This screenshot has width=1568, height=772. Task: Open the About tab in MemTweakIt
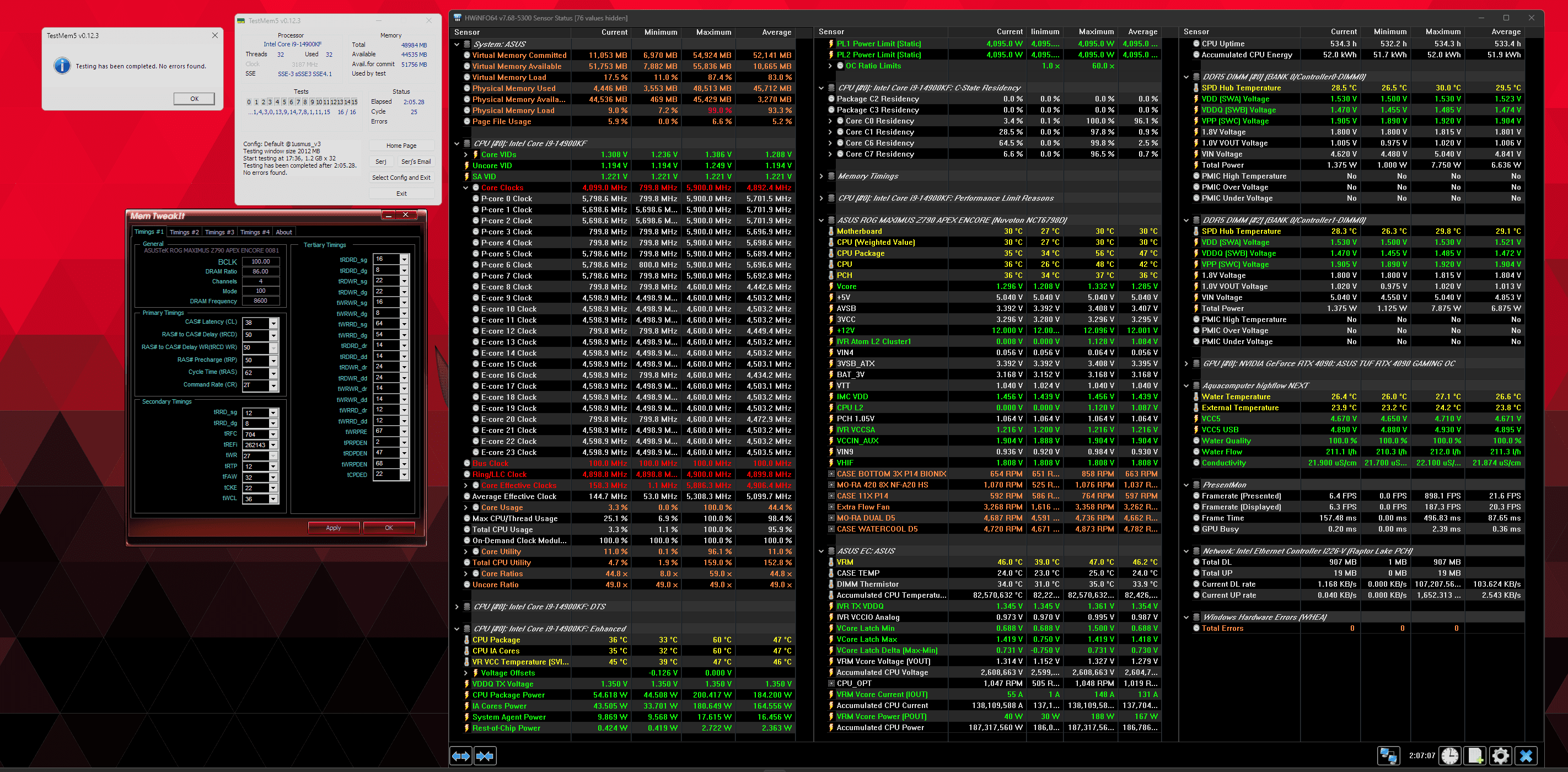pos(283,232)
